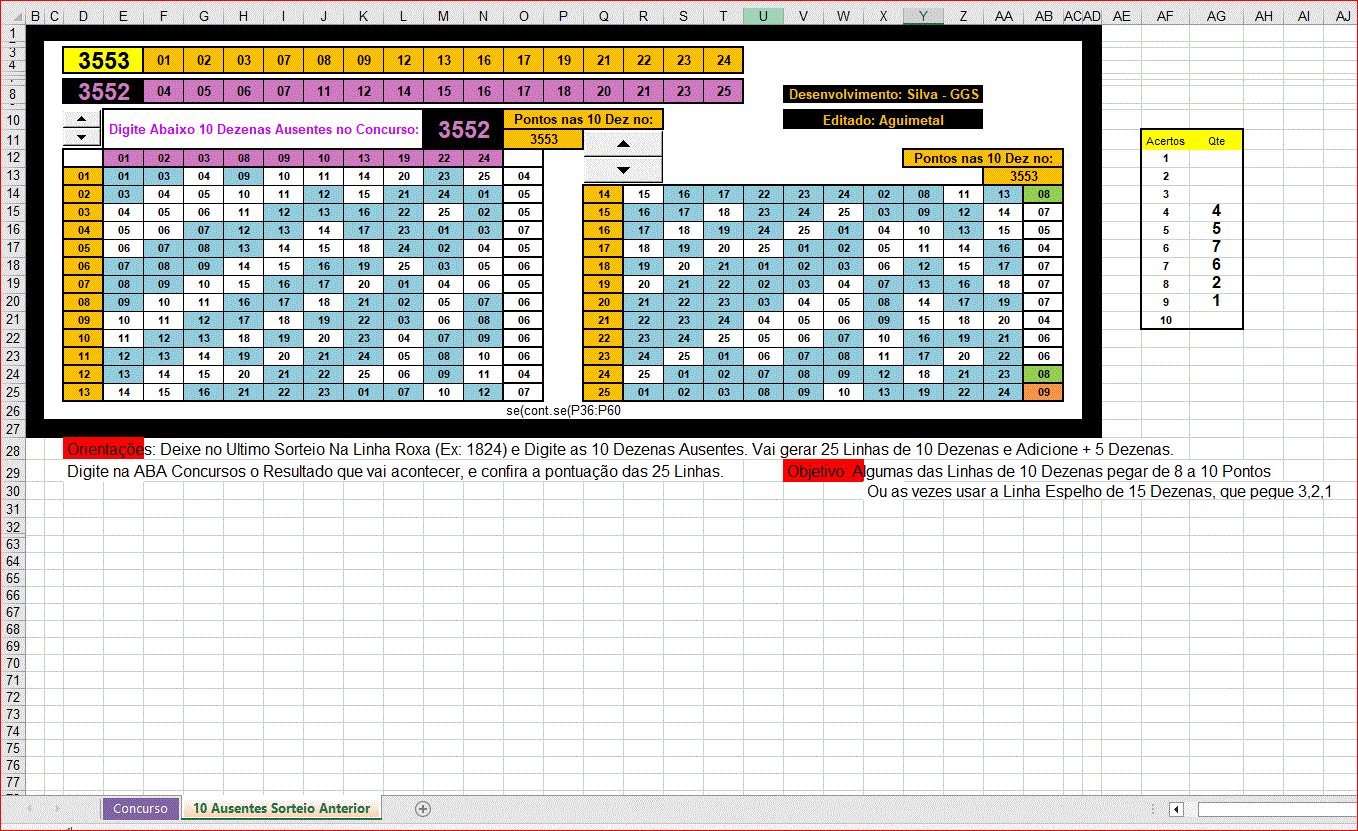Image resolution: width=1358 pixels, height=831 pixels.
Task: Click the yellow 3553 contest number cell
Action: coord(103,61)
